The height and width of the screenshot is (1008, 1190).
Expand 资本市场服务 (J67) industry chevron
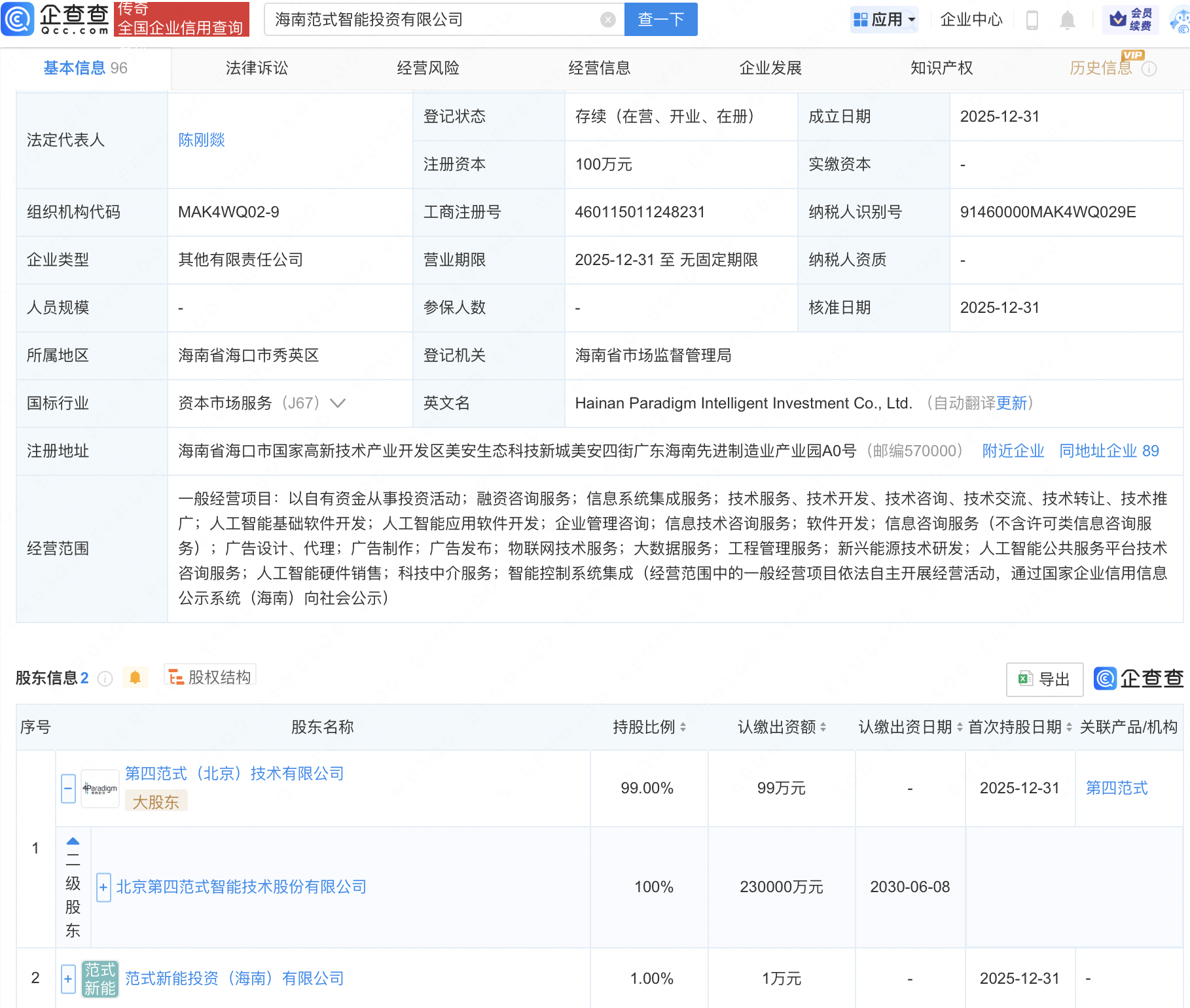(x=337, y=404)
